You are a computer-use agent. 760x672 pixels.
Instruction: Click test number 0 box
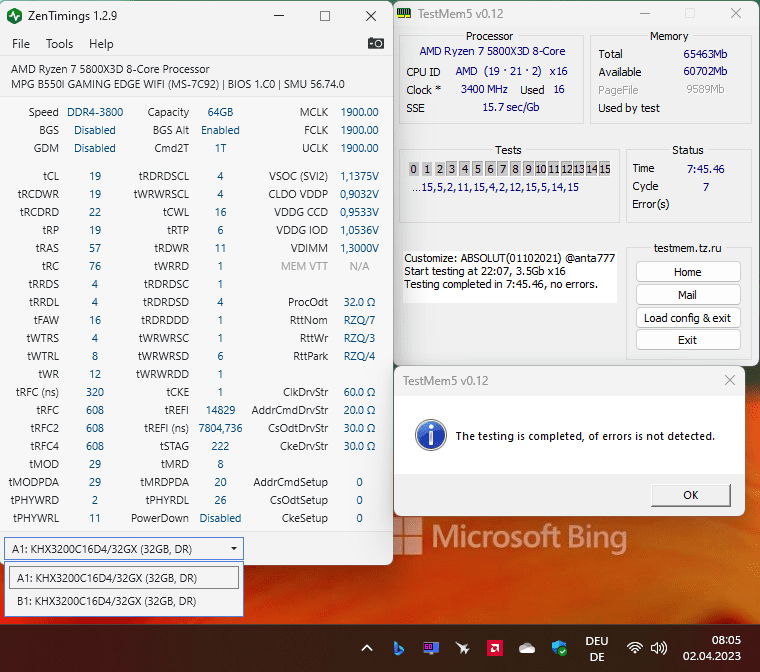413,169
